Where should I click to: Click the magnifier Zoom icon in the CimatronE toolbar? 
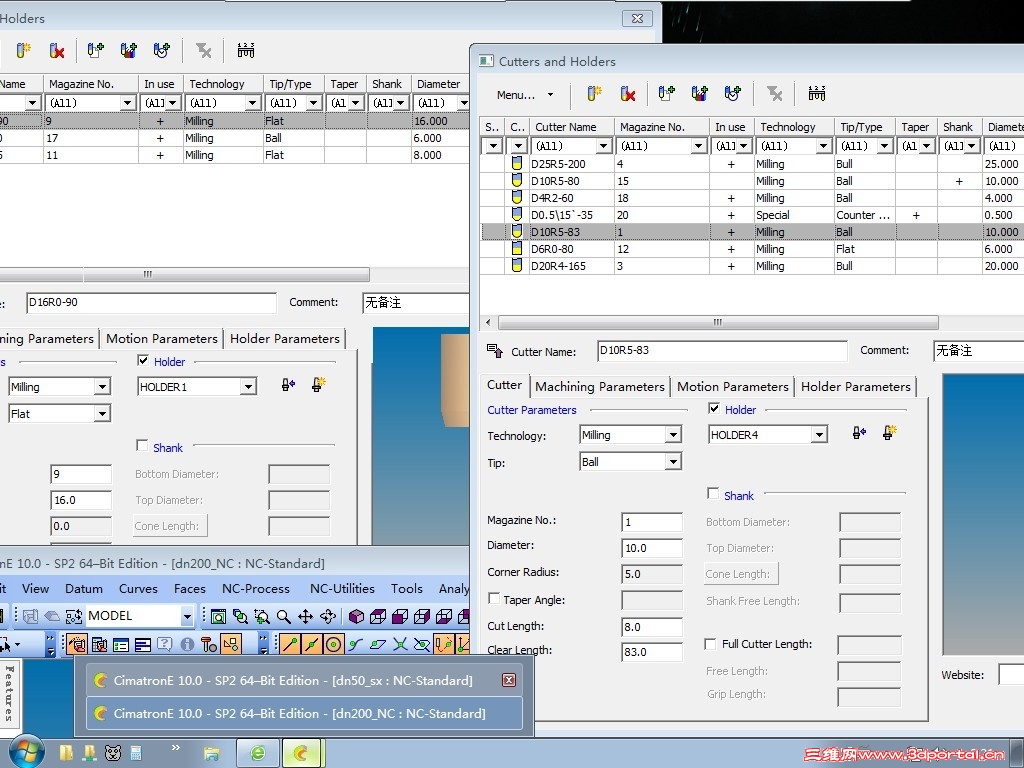(283, 616)
